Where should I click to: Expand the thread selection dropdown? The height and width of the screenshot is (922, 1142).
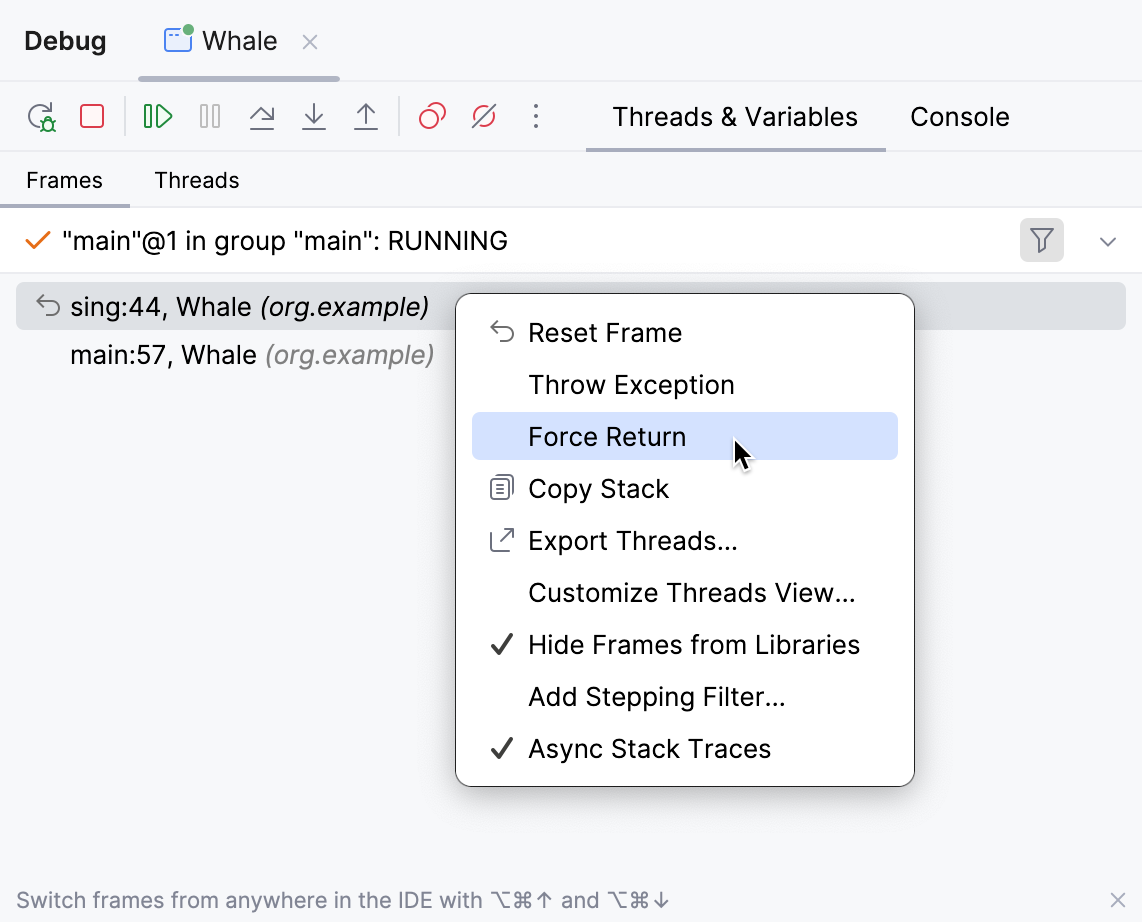click(1107, 240)
